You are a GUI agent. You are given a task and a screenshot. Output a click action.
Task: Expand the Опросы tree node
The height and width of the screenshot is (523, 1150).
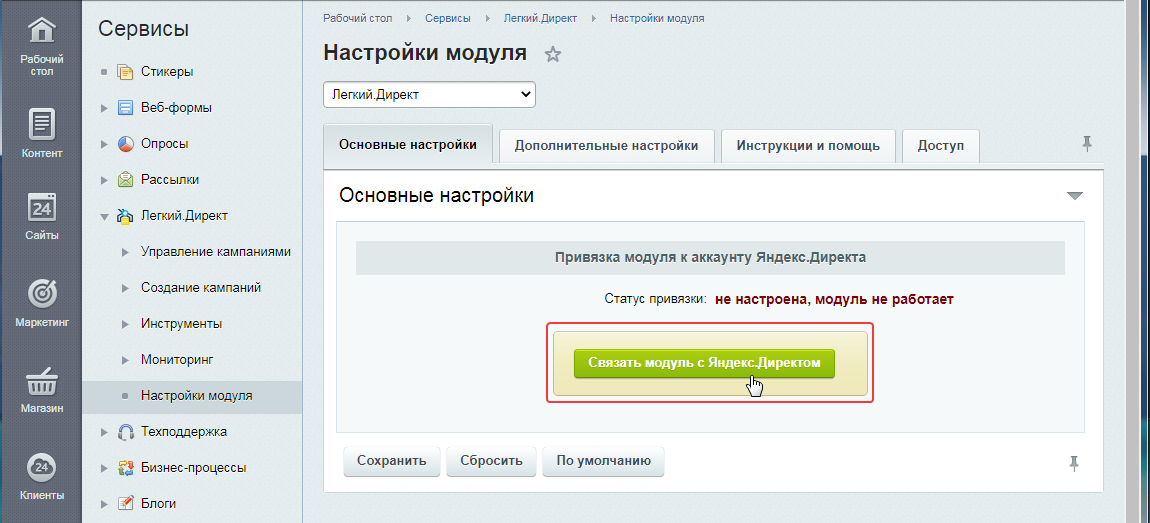coord(104,145)
